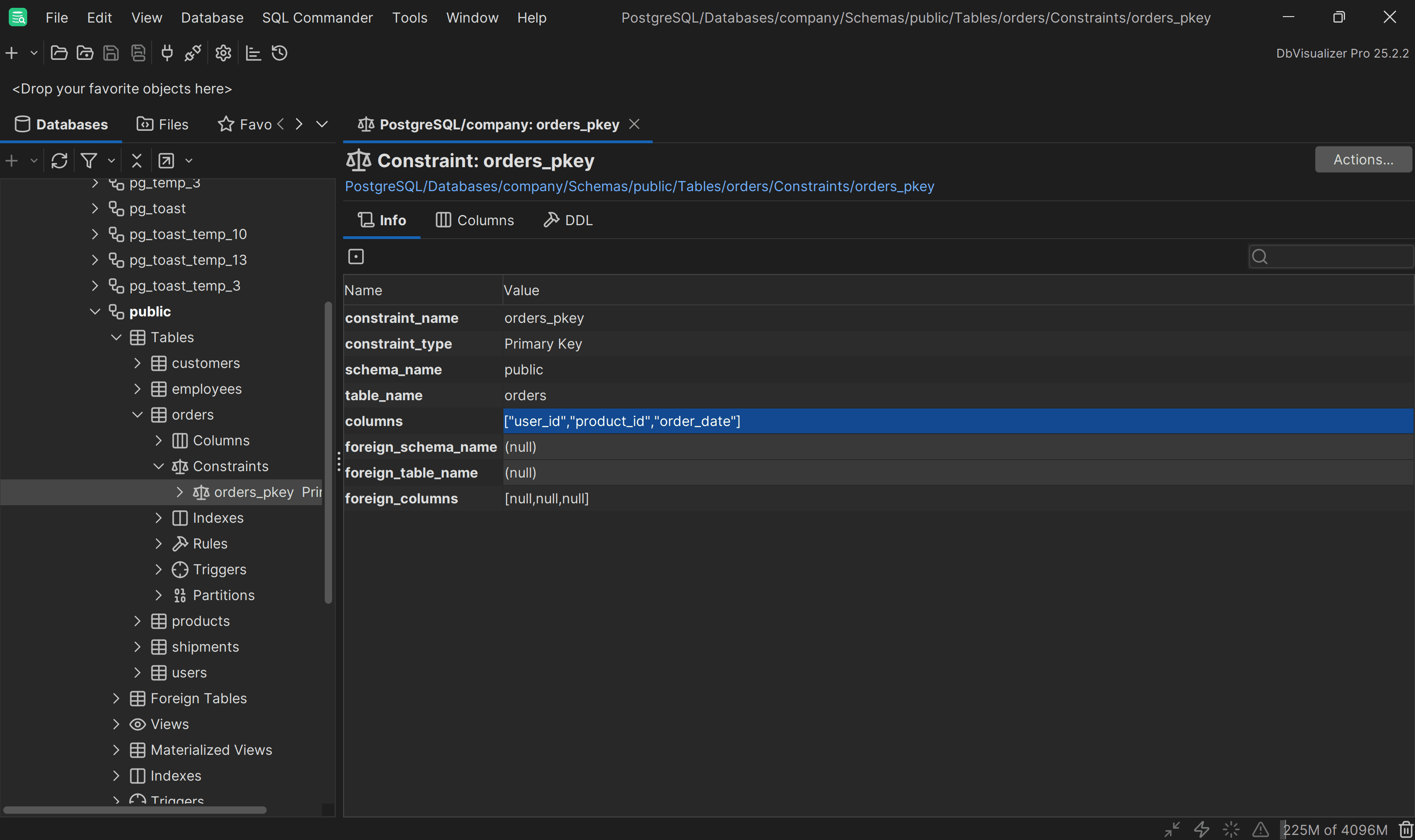Screen dimensions: 1415x840
Task: Open the history clock icon
Action: (280, 53)
